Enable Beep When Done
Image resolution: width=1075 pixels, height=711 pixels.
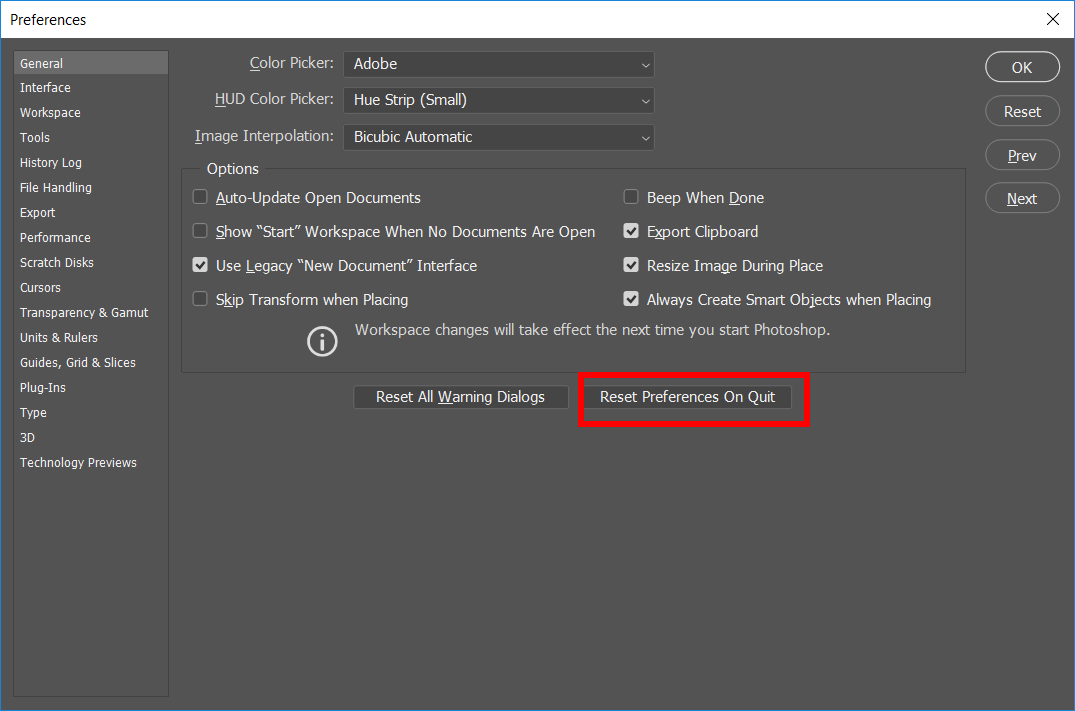tap(631, 197)
